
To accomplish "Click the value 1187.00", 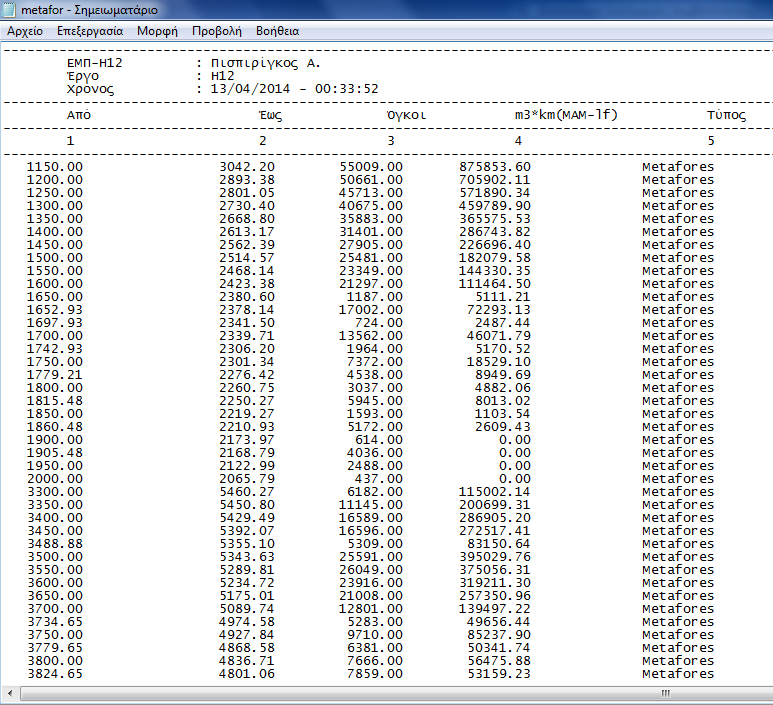I will click(x=375, y=297).
